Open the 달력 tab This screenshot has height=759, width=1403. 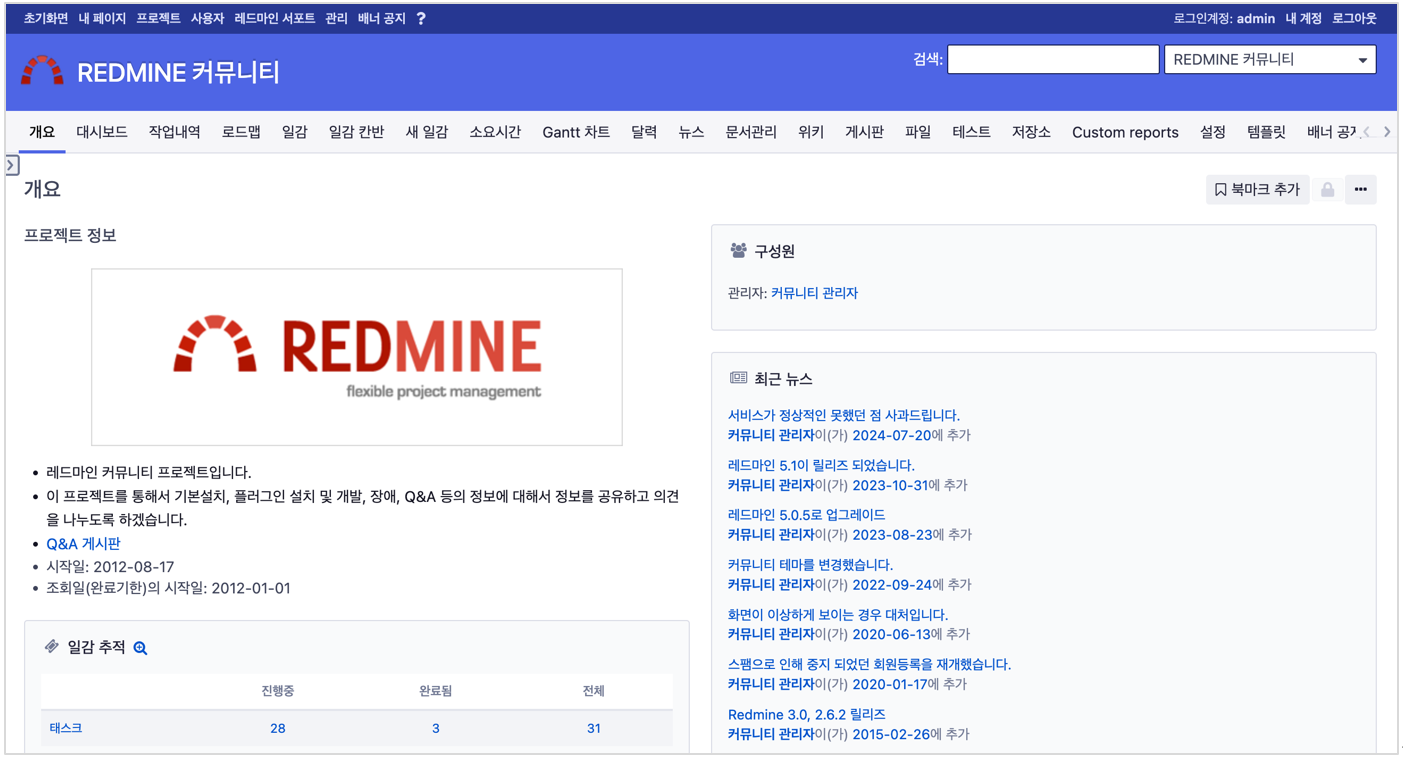[644, 132]
